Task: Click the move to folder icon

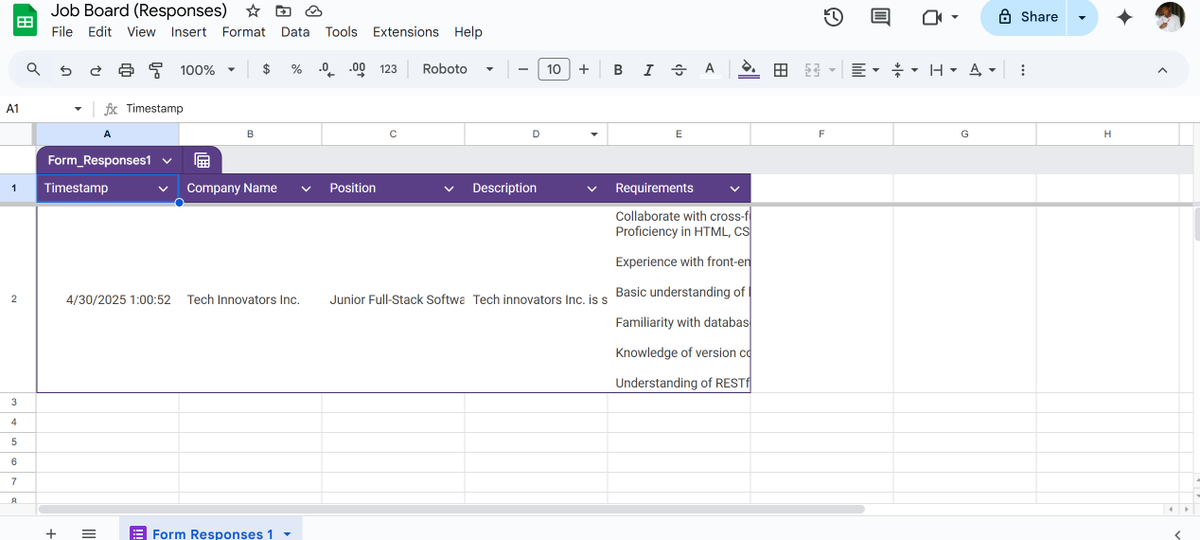Action: pos(283,11)
